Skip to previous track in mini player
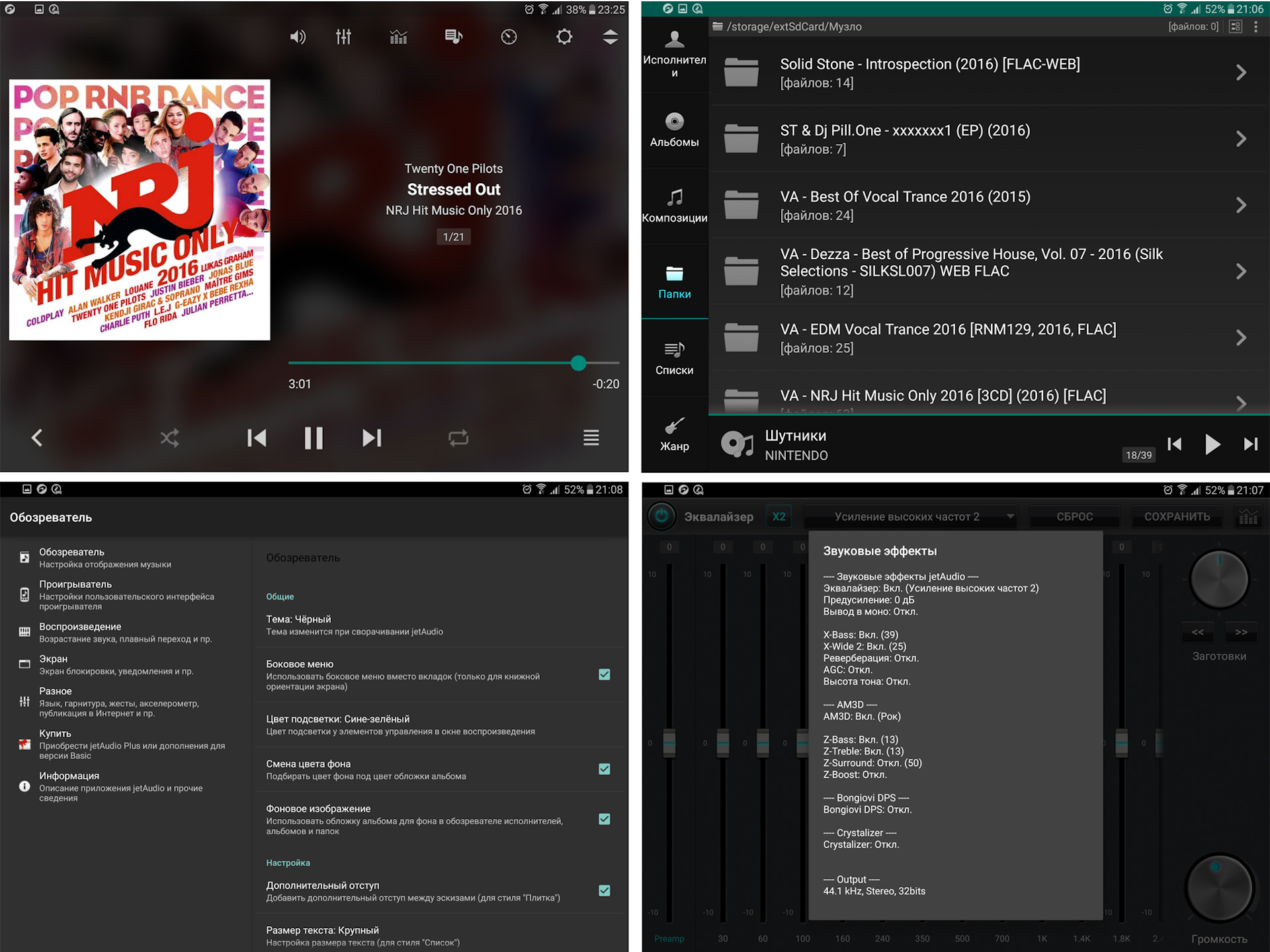1270x952 pixels. click(x=1175, y=444)
